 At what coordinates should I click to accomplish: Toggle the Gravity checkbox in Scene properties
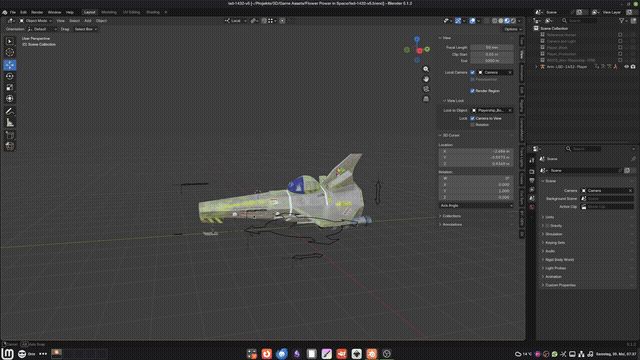(547, 226)
